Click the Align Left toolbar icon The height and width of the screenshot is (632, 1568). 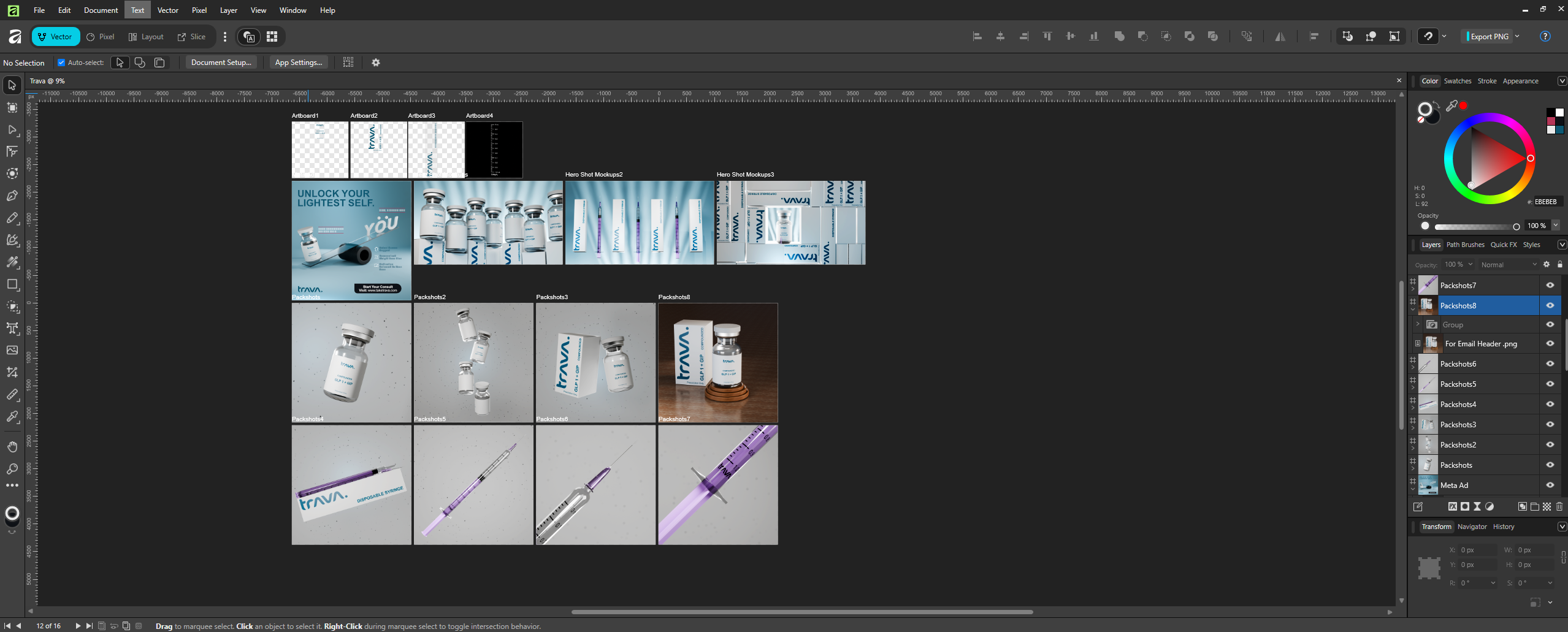977,37
